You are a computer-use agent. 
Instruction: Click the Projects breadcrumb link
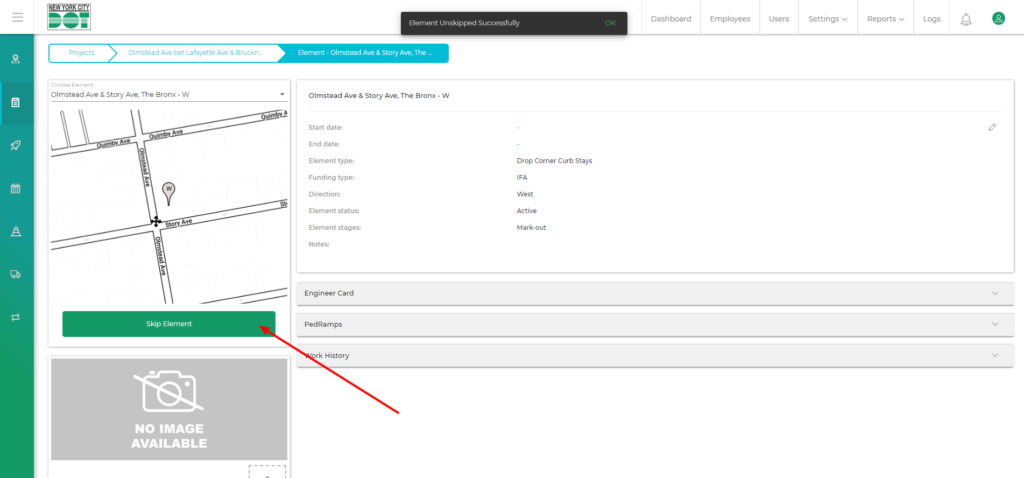82,53
